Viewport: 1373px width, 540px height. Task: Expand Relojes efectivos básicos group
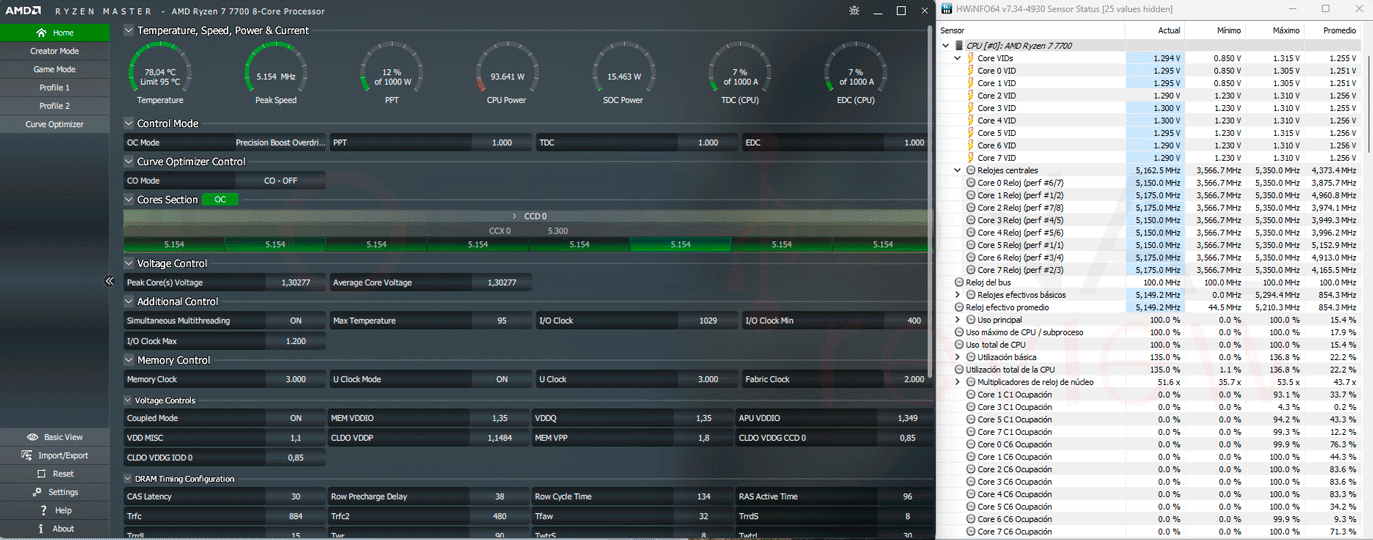[957, 295]
